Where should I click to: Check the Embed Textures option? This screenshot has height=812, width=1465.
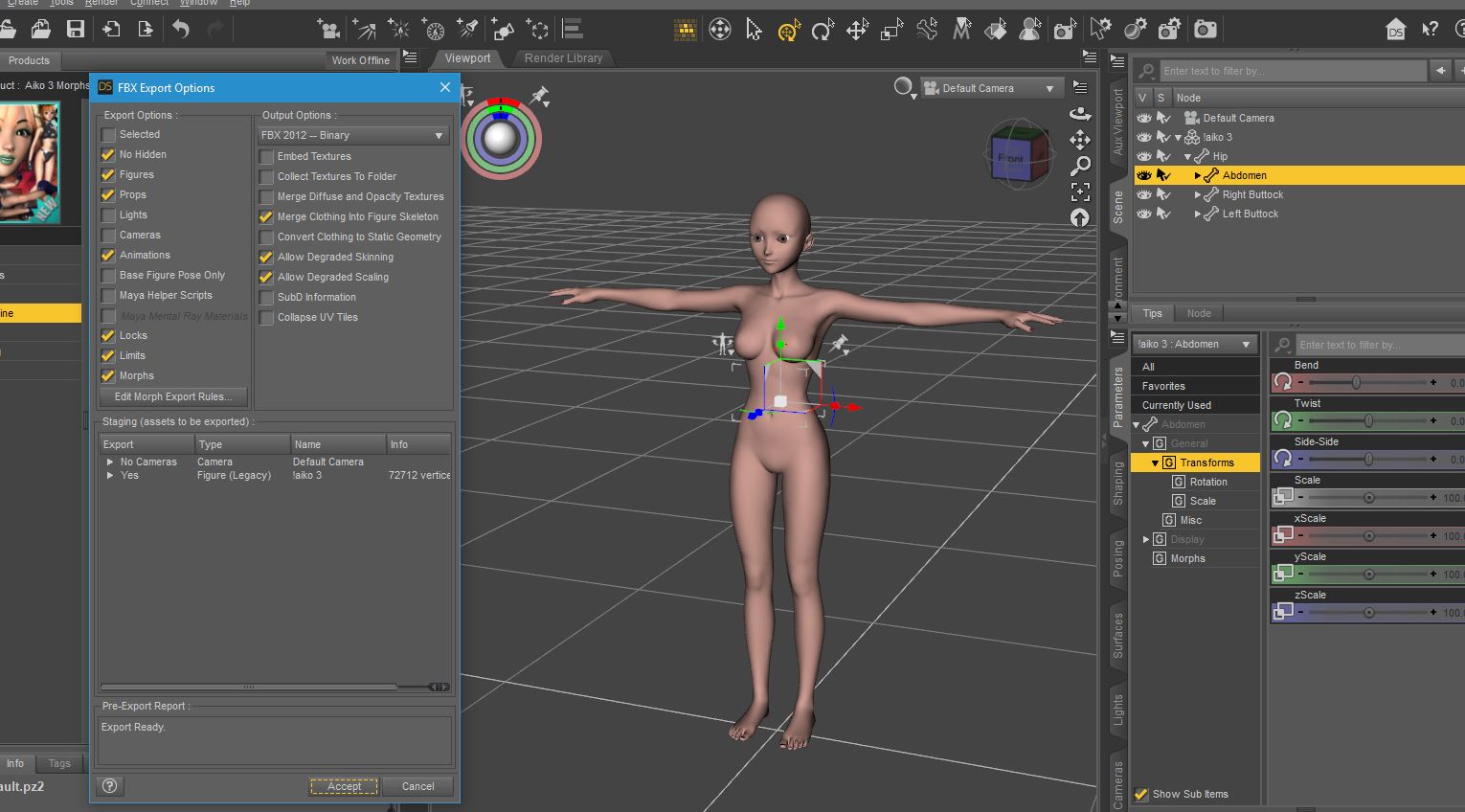[x=266, y=157]
